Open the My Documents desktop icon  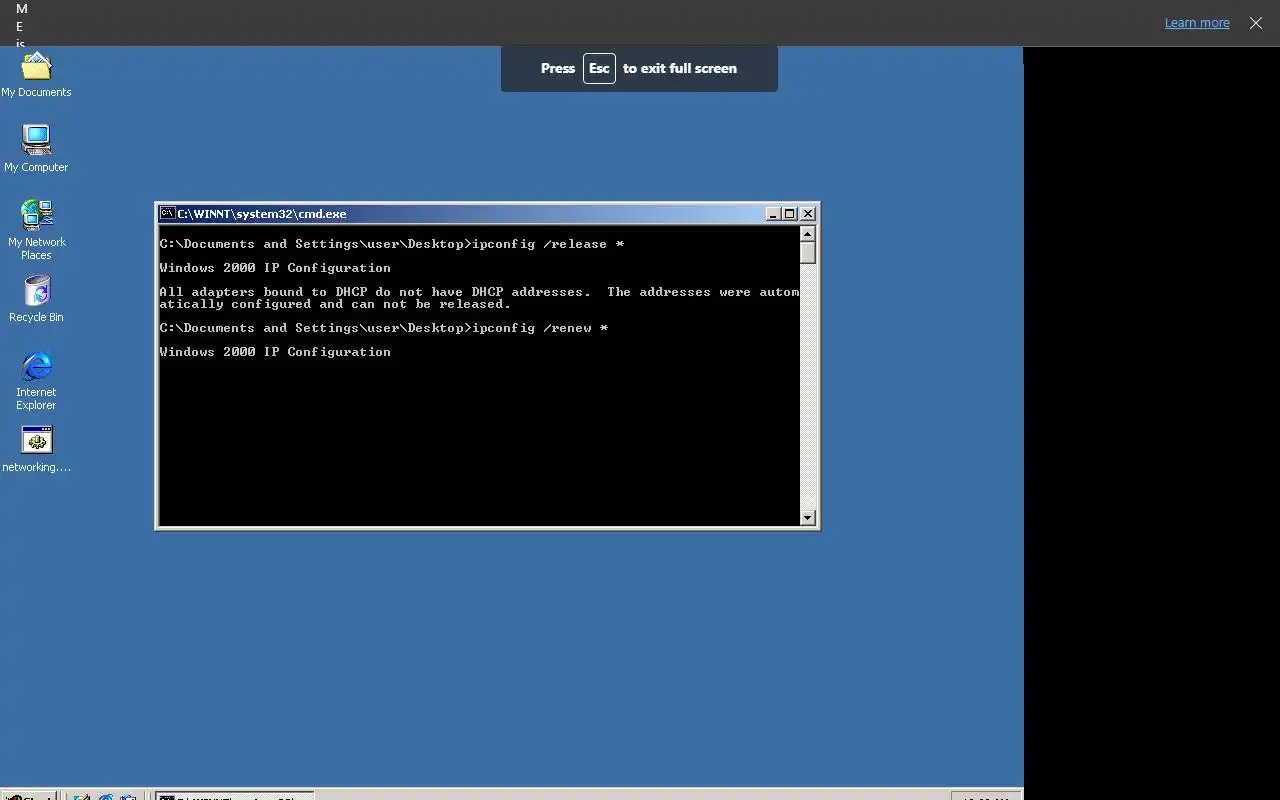click(x=36, y=75)
